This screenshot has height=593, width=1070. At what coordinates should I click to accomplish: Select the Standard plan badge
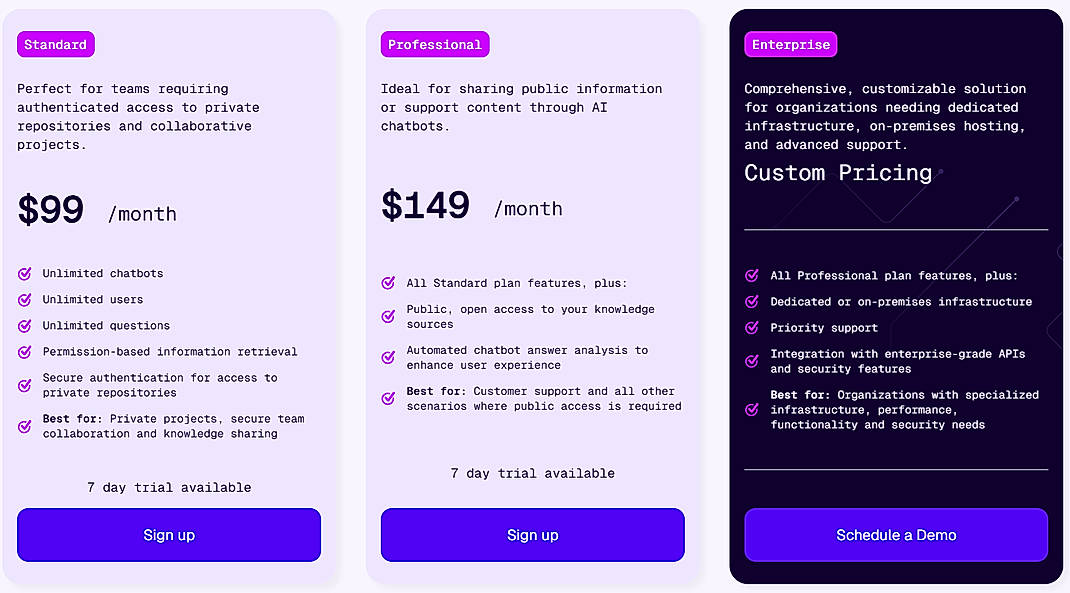coord(55,44)
